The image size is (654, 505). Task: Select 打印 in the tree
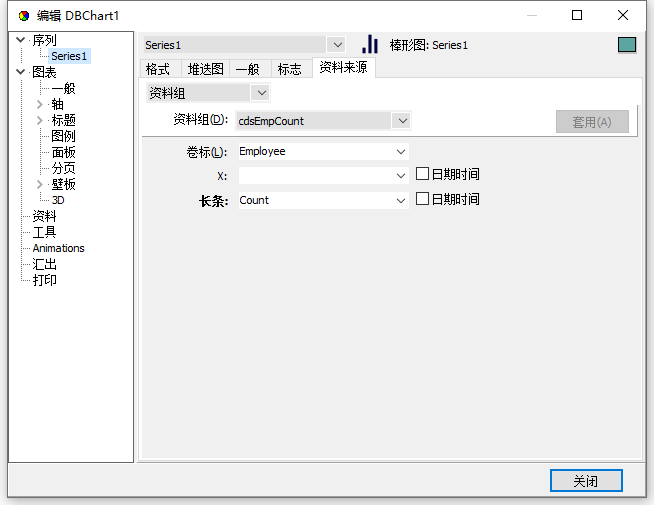point(44,280)
